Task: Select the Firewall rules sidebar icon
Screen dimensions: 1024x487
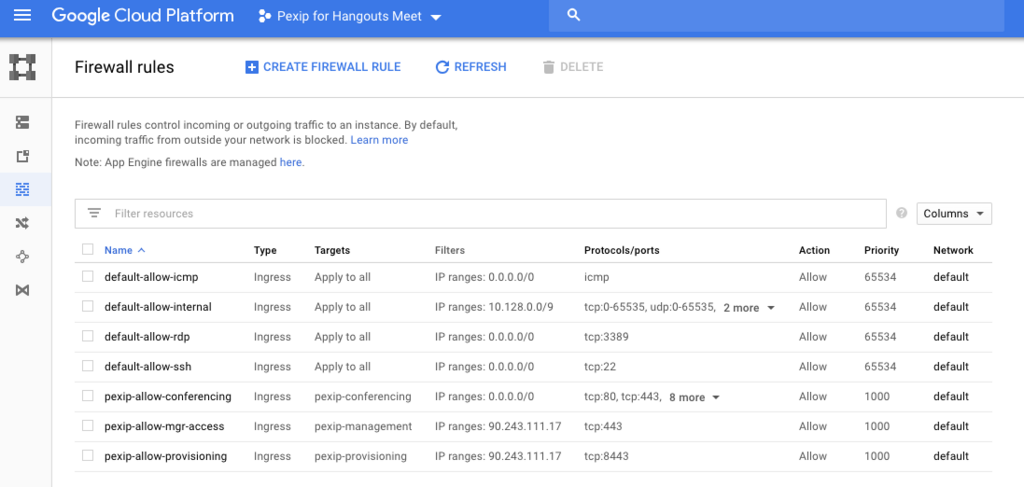Action: 22,189
